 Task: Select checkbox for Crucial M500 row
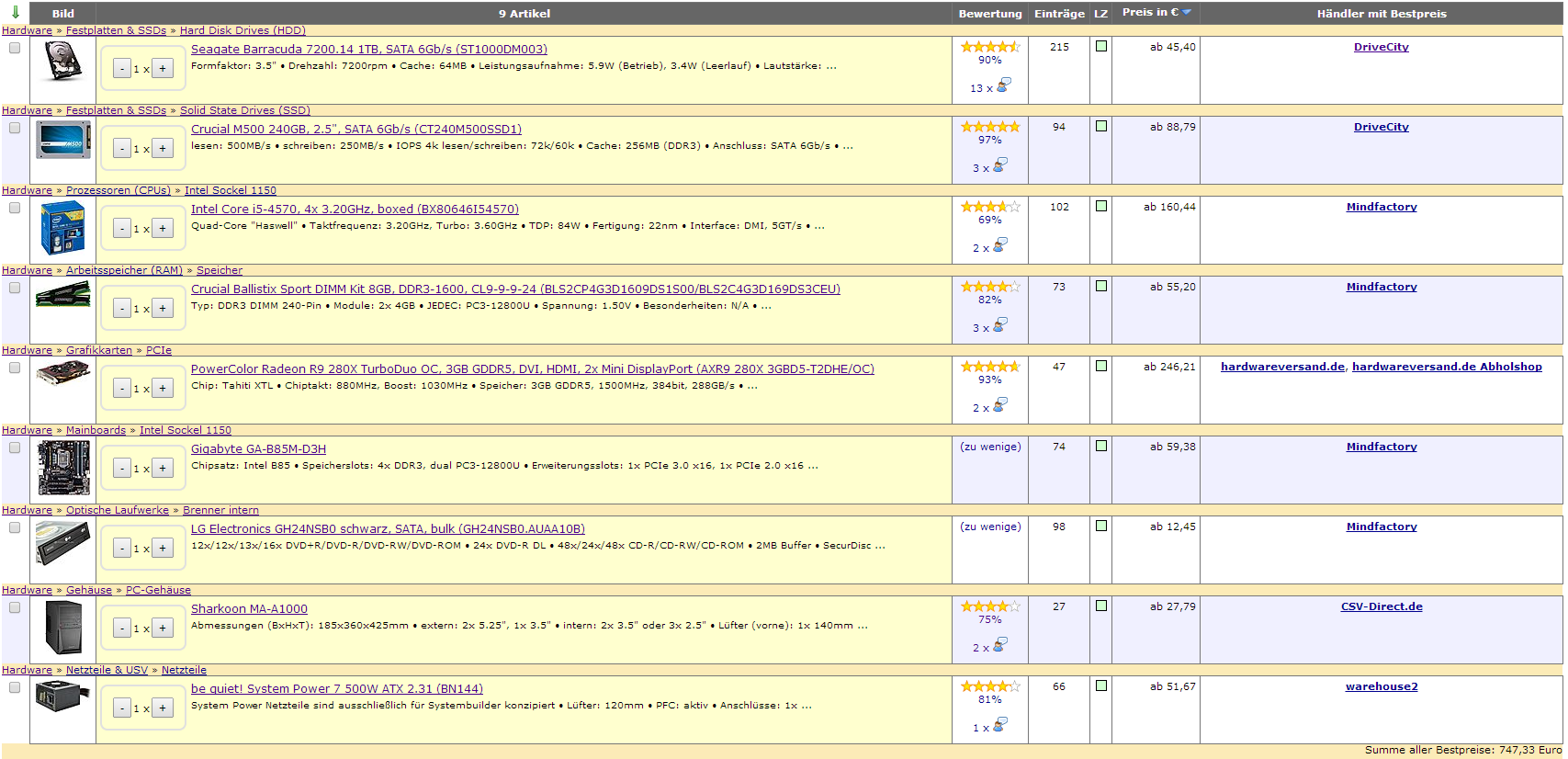15,128
